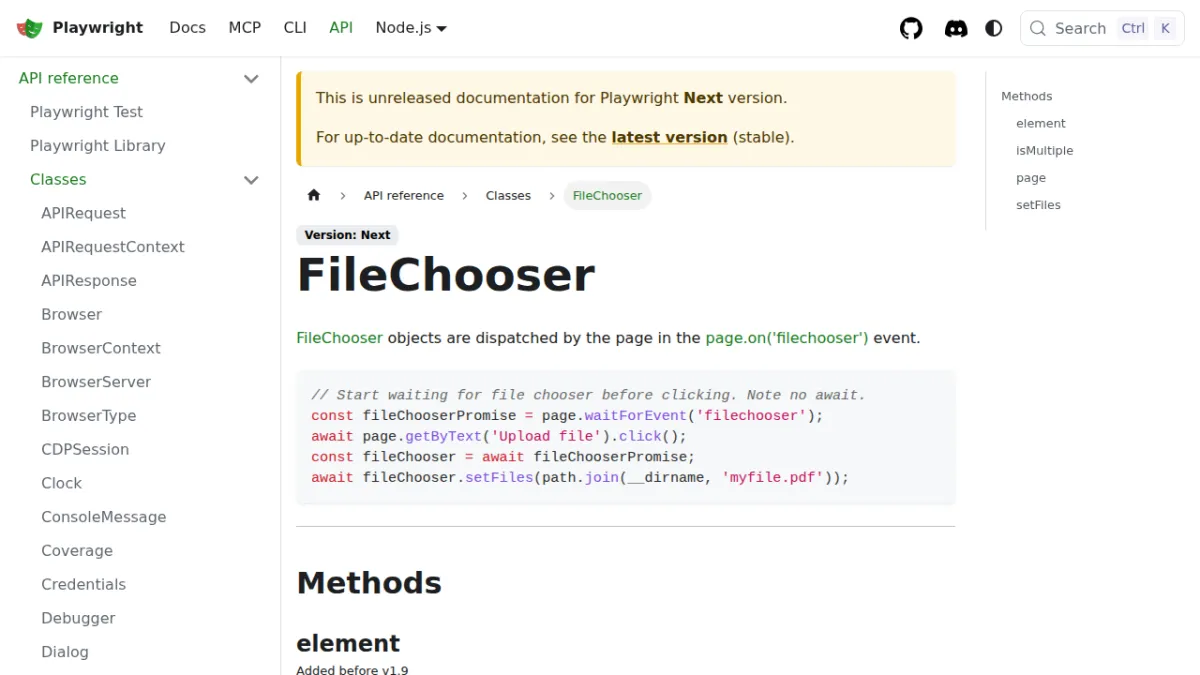Image resolution: width=1200 pixels, height=675 pixels.
Task: Open Credentials class page
Action: [x=83, y=585]
